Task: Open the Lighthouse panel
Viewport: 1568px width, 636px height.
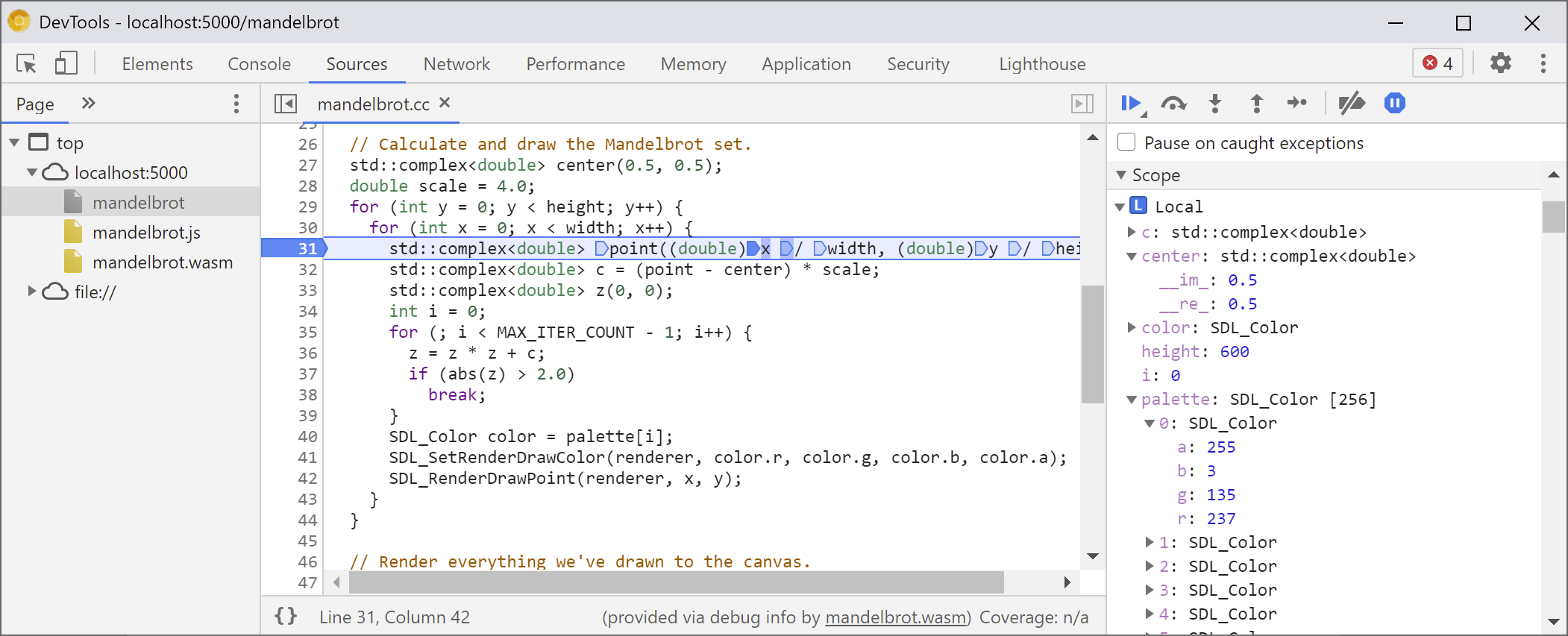Action: (x=1042, y=64)
